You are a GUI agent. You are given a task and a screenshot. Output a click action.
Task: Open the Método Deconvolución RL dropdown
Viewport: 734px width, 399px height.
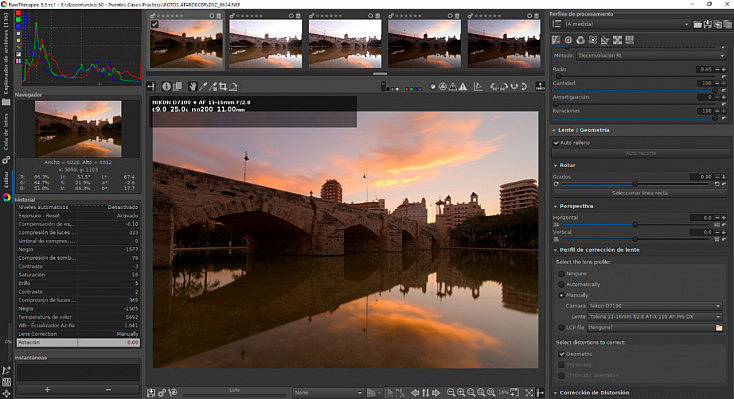point(651,55)
